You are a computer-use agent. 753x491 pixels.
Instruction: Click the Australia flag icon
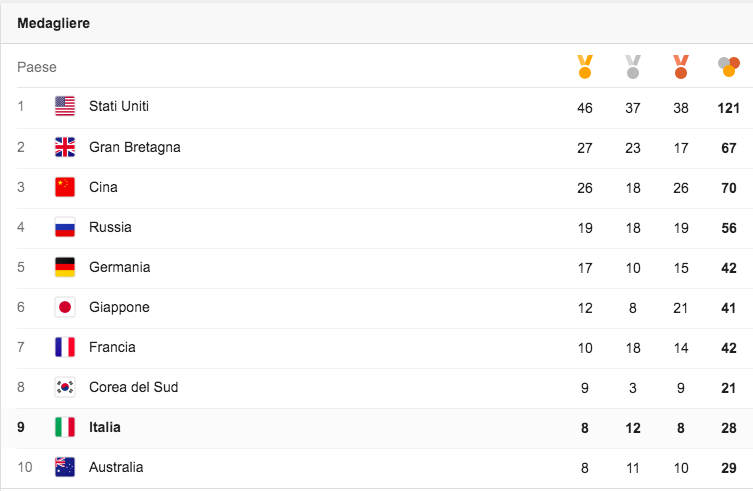coord(65,467)
